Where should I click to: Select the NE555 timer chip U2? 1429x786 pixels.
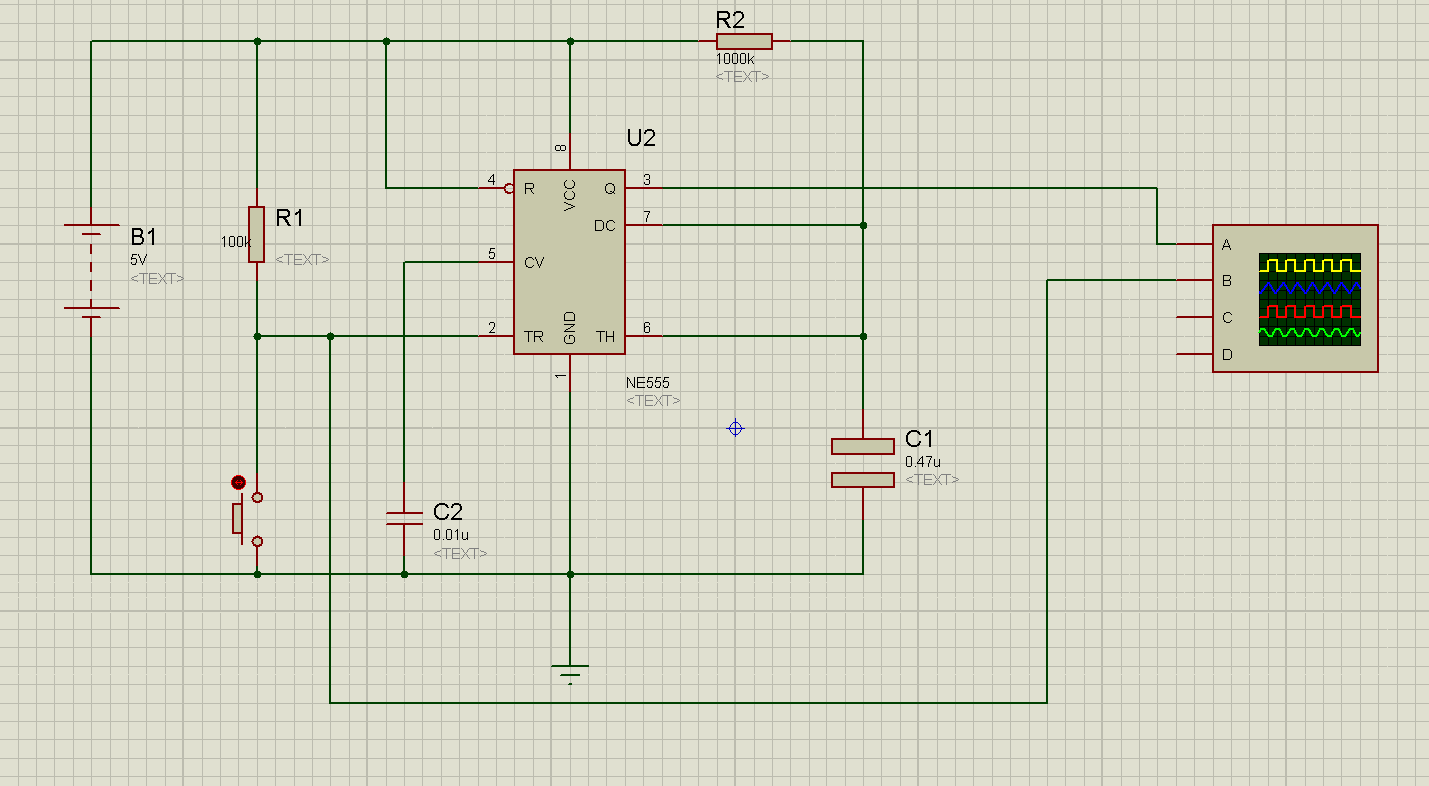(569, 262)
